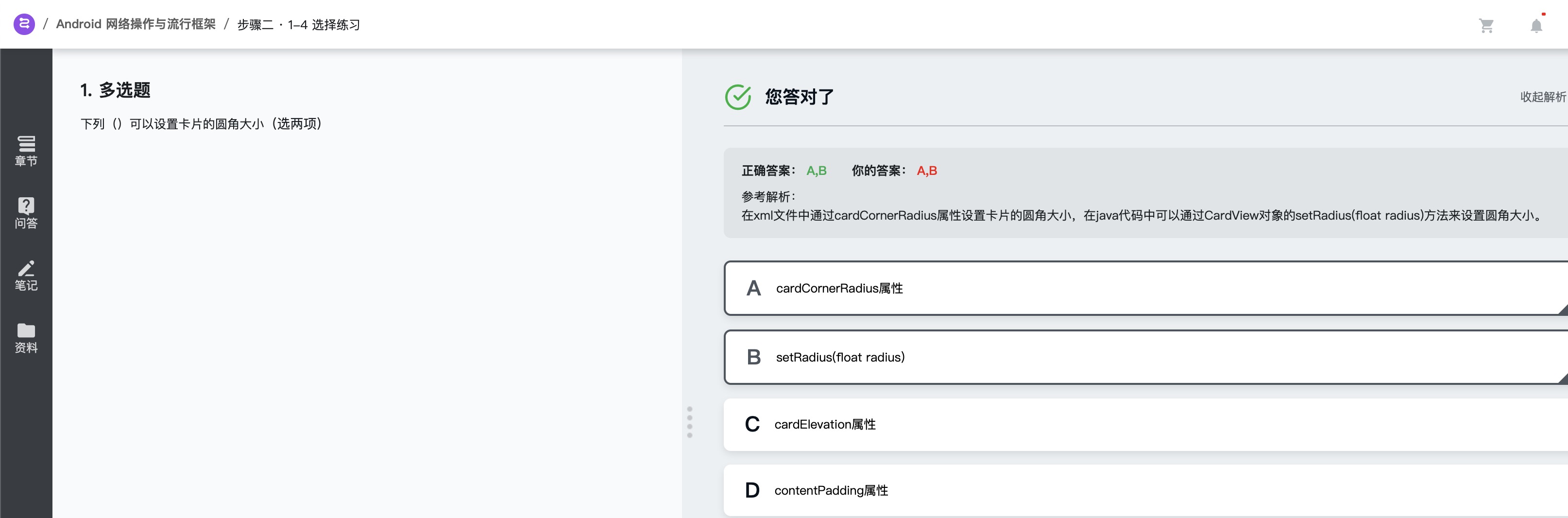Click the 您答对了 result heading

pos(799,97)
